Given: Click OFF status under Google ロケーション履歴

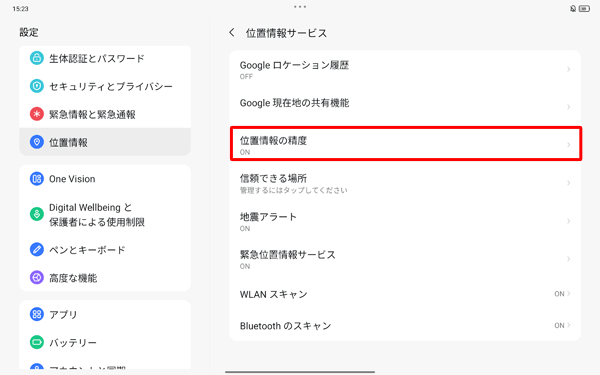Looking at the screenshot, I should pos(246,77).
